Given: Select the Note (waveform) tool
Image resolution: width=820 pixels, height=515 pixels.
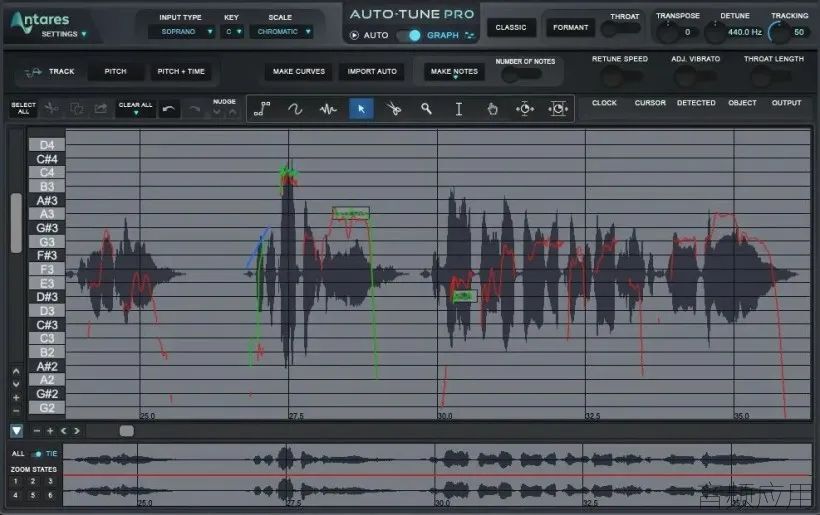Looking at the screenshot, I should coord(328,109).
